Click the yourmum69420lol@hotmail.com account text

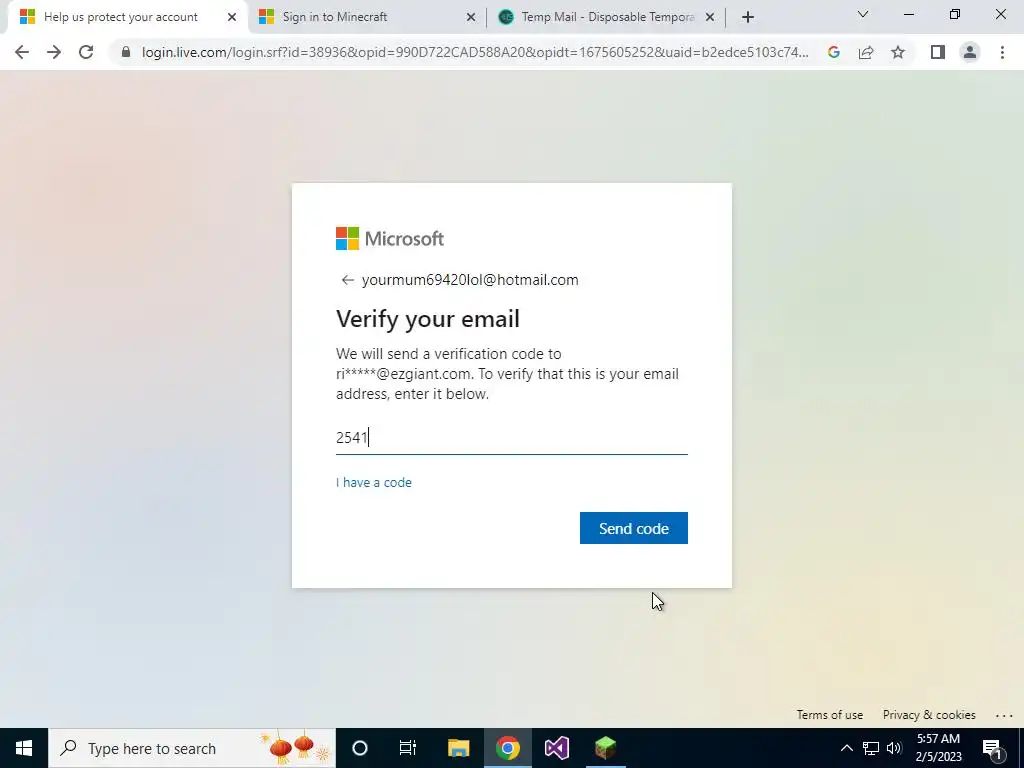[470, 280]
